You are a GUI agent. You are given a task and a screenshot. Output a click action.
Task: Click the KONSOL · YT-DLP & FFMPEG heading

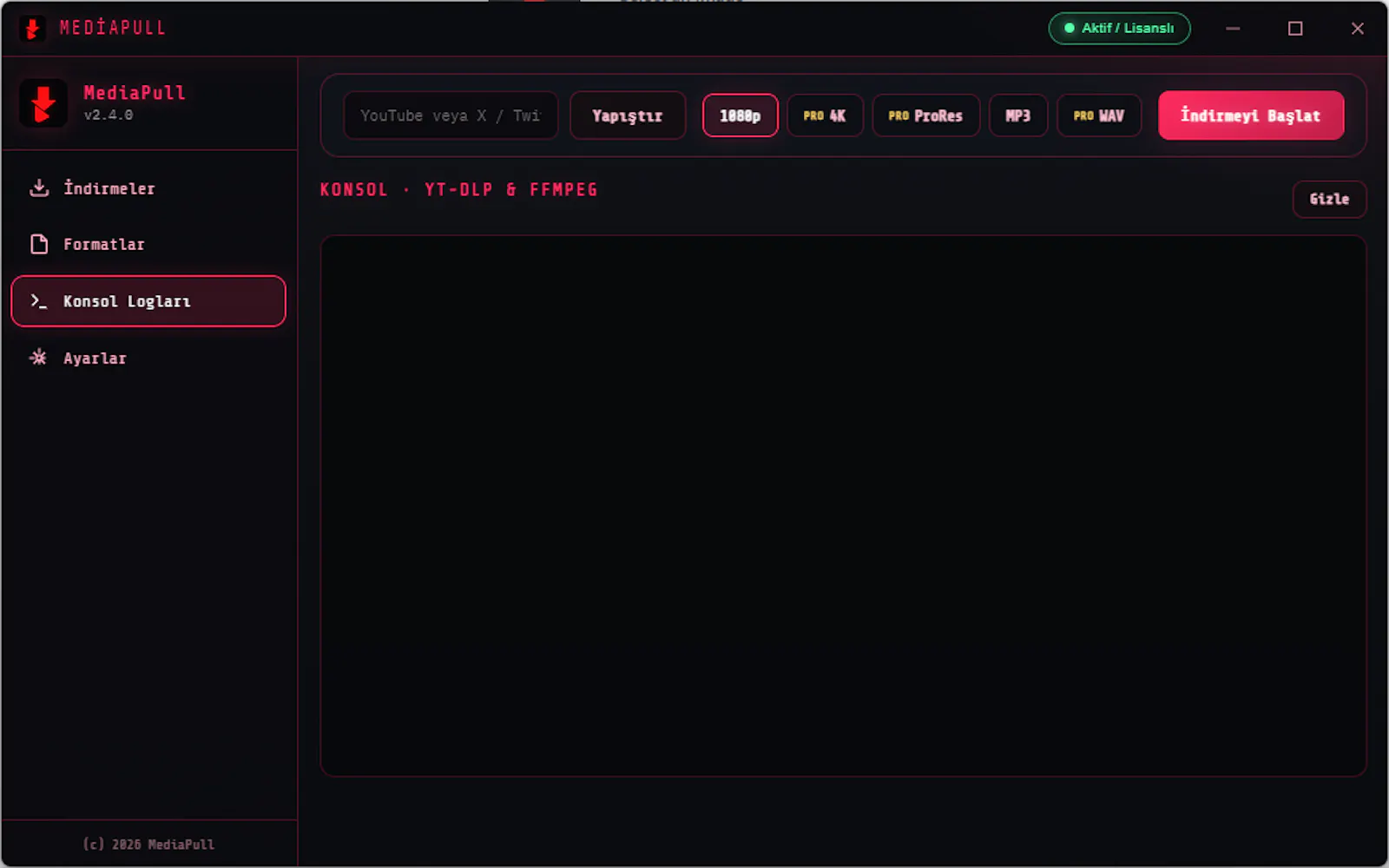pyautogui.click(x=458, y=190)
